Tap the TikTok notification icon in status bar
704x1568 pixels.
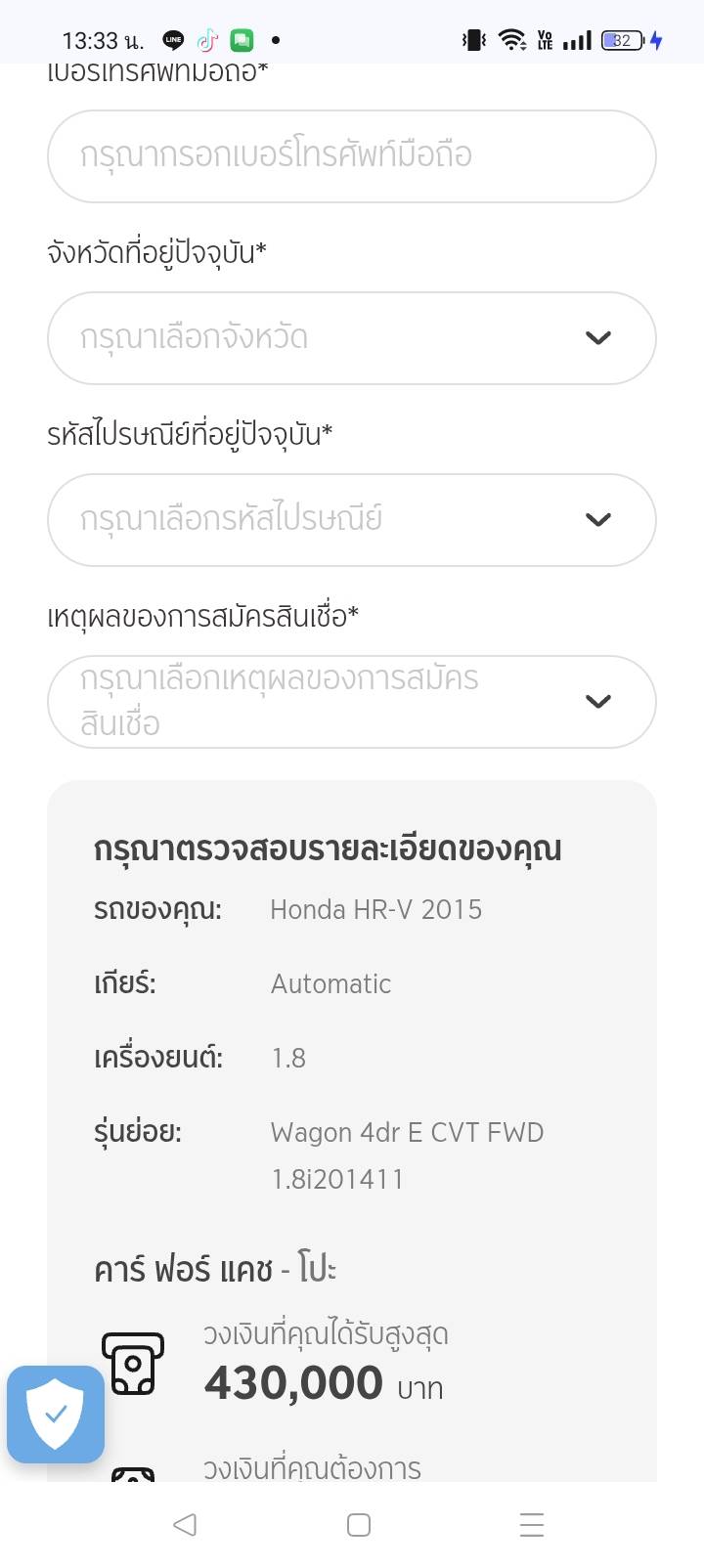pyautogui.click(x=207, y=40)
